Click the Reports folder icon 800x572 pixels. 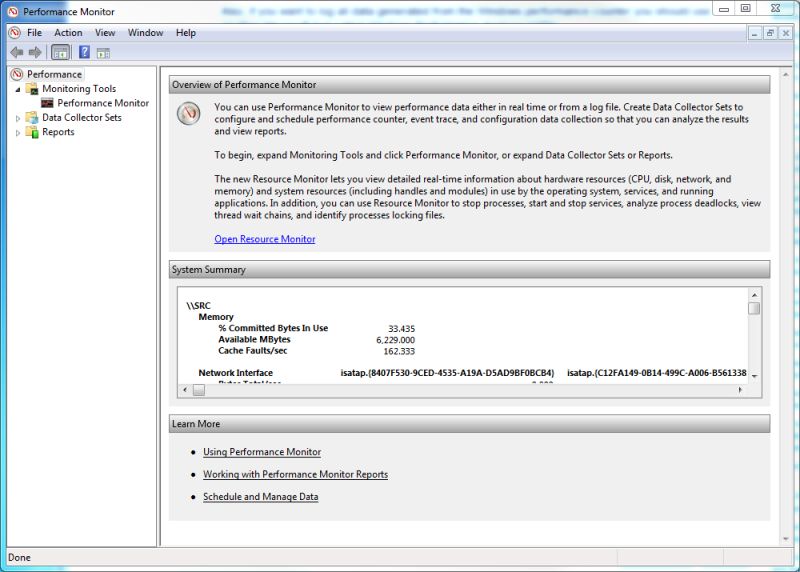click(x=32, y=132)
